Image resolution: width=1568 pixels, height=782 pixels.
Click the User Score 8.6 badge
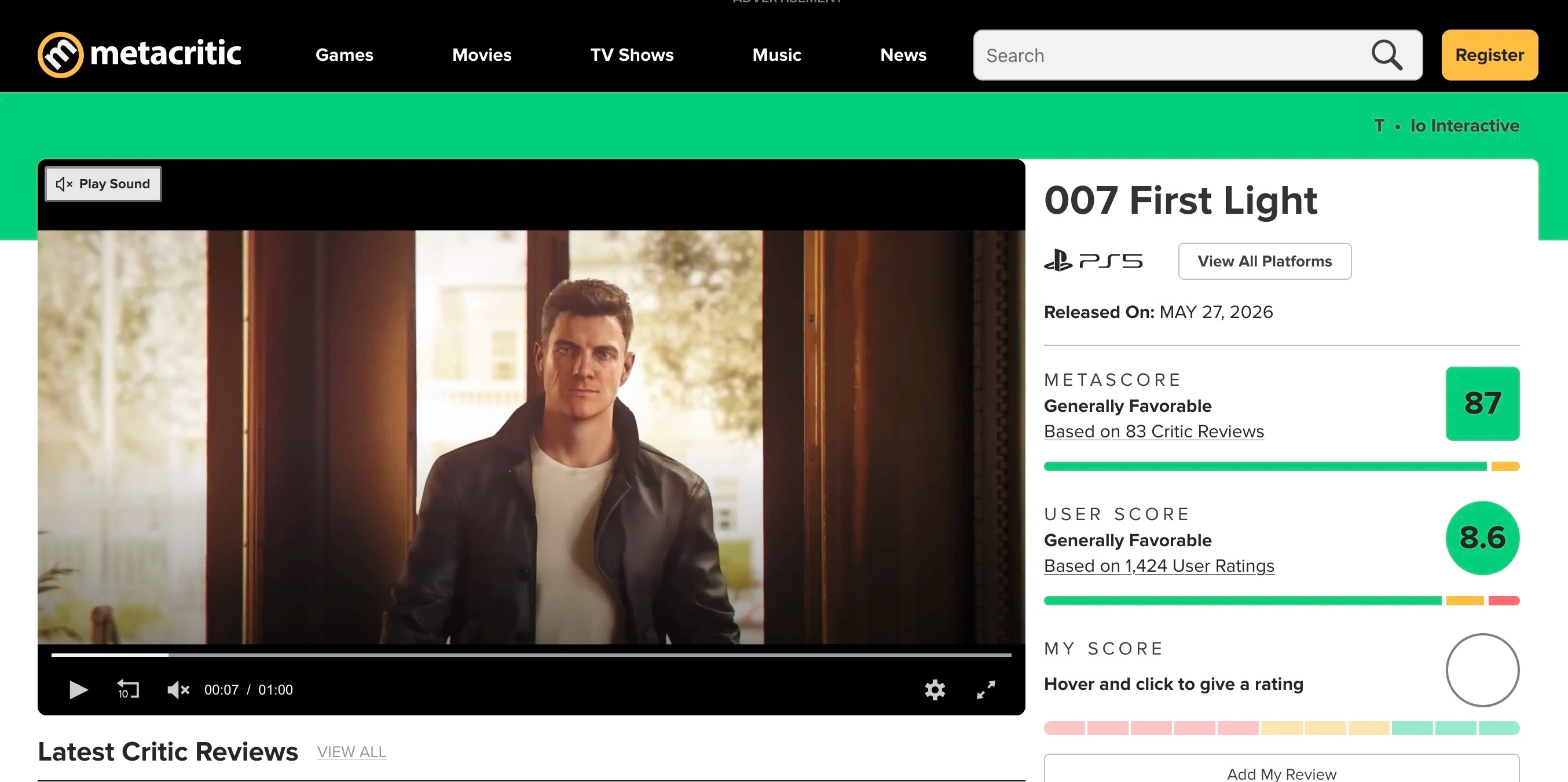pyautogui.click(x=1482, y=538)
